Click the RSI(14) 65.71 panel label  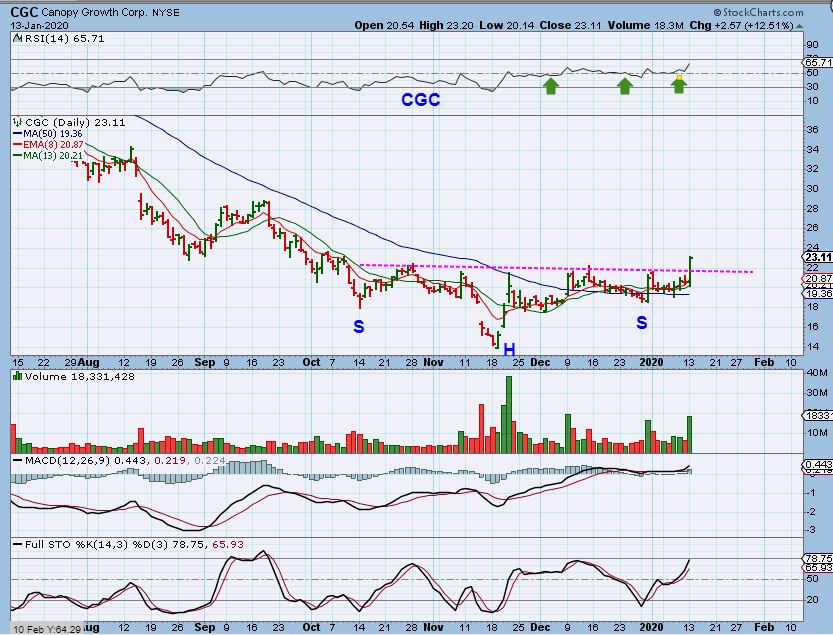[x=64, y=39]
